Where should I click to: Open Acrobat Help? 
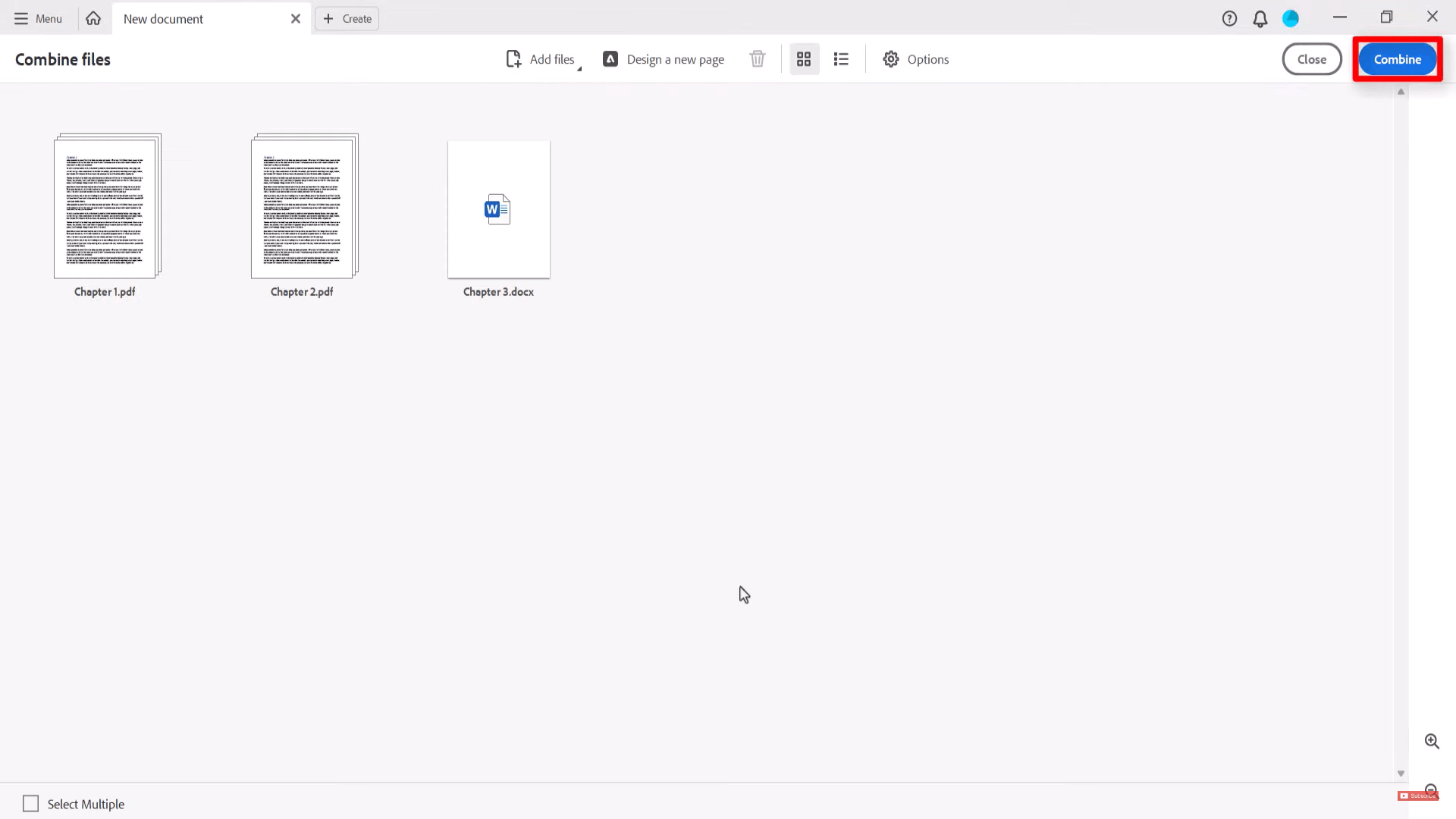click(1230, 18)
